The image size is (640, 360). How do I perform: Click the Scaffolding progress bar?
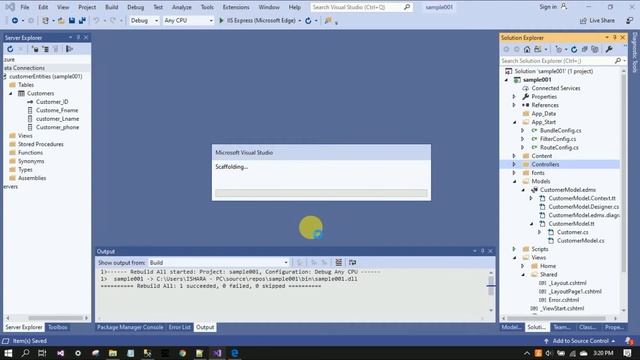pyautogui.click(x=321, y=193)
